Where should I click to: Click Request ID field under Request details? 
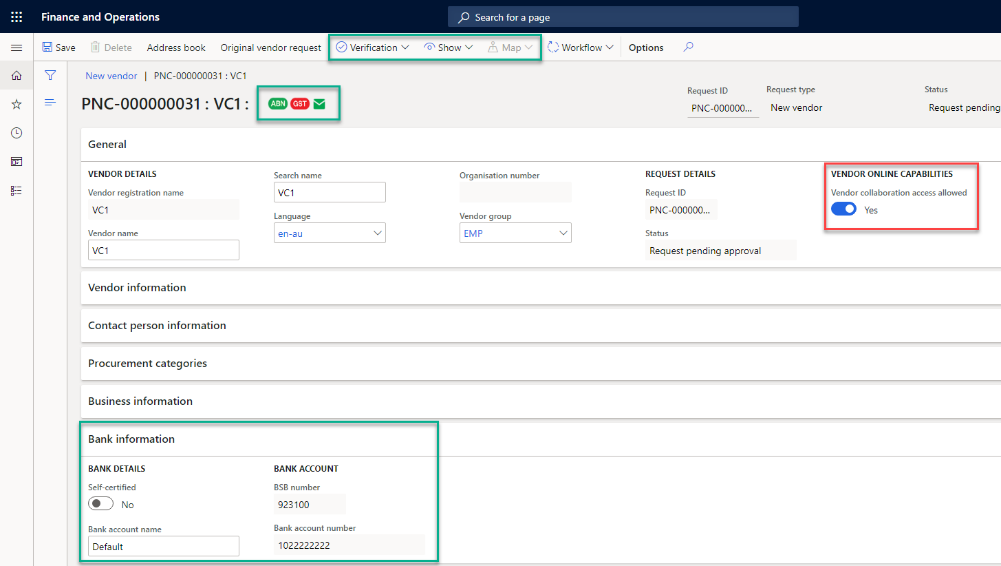point(681,209)
